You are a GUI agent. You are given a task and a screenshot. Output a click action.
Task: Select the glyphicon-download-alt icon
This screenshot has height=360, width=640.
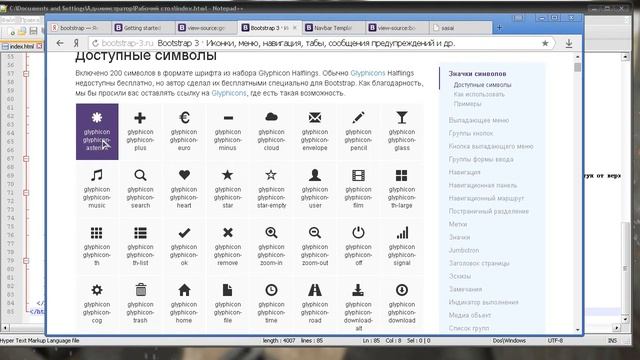(358, 290)
